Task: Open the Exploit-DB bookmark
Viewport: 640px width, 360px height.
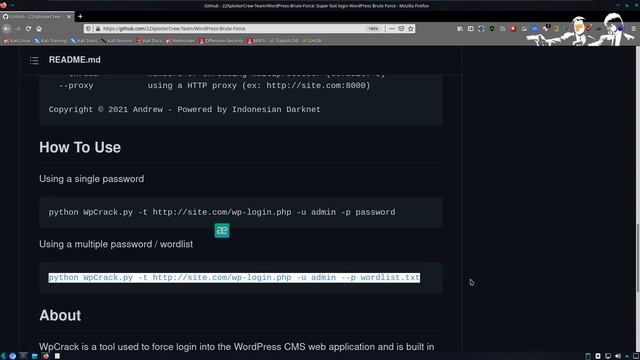Action: click(x=284, y=41)
